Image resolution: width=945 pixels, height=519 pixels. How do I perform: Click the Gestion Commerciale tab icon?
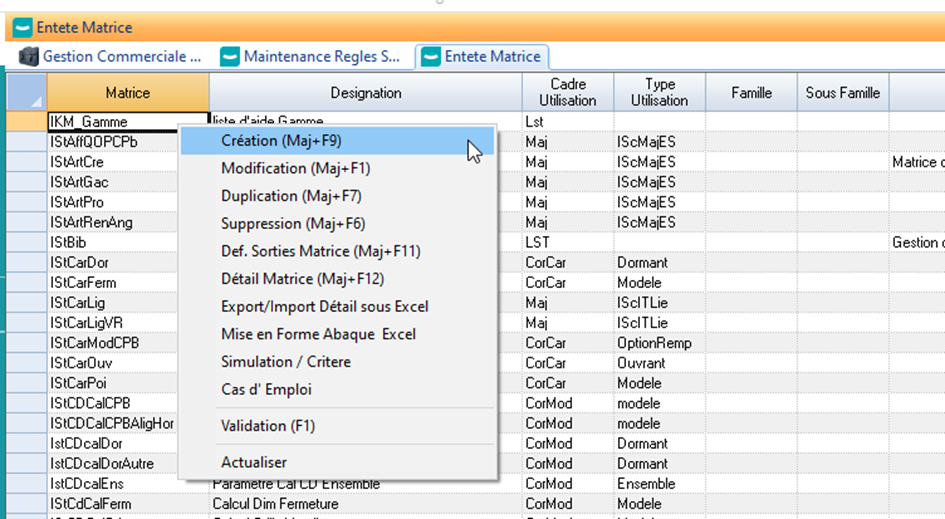28,57
